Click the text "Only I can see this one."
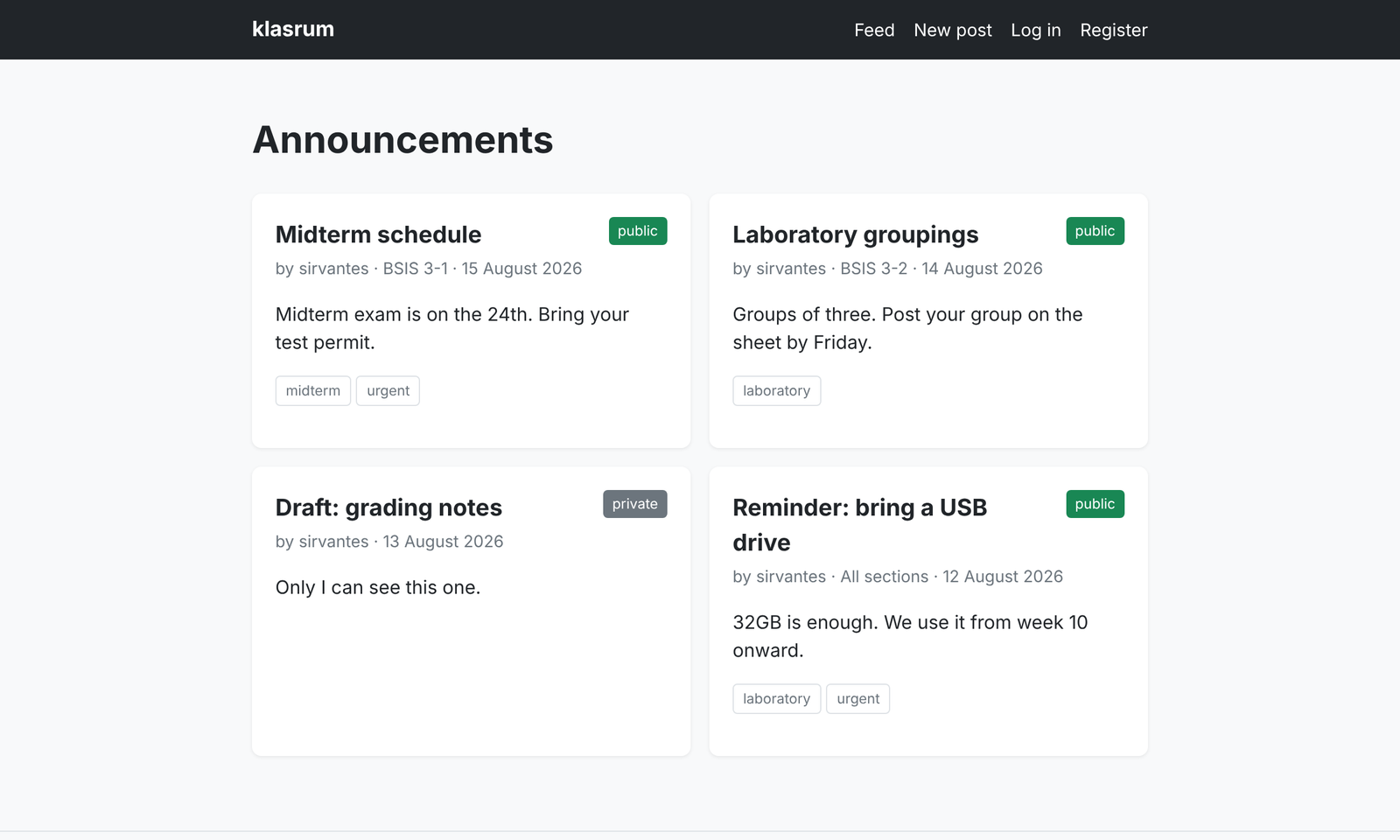 coord(378,587)
